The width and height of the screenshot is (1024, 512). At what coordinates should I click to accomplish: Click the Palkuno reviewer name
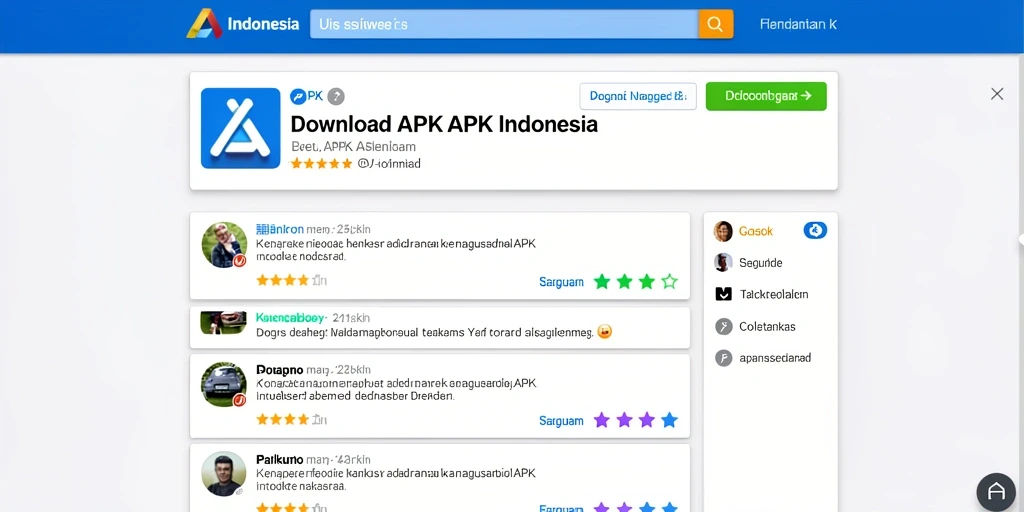coord(279,460)
